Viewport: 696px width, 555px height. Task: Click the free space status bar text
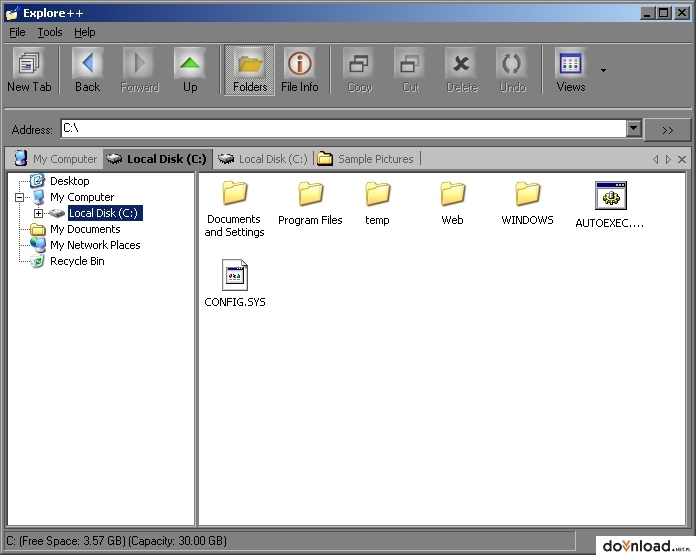click(116, 541)
